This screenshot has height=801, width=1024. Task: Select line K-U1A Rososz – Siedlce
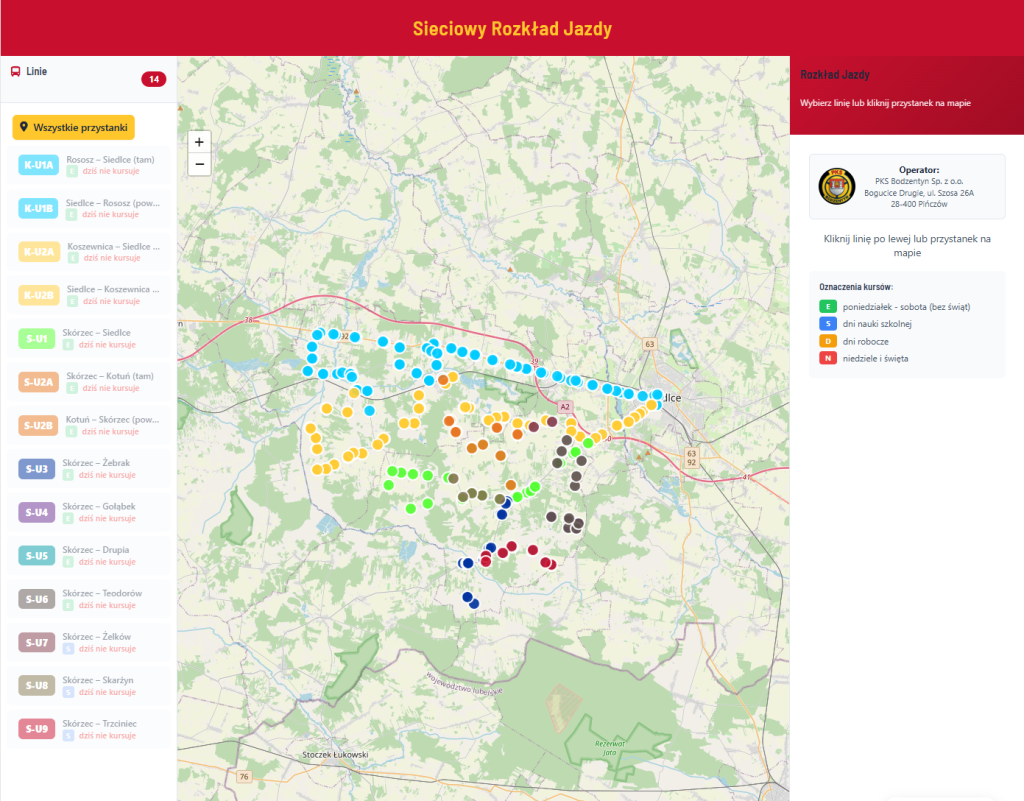point(88,165)
